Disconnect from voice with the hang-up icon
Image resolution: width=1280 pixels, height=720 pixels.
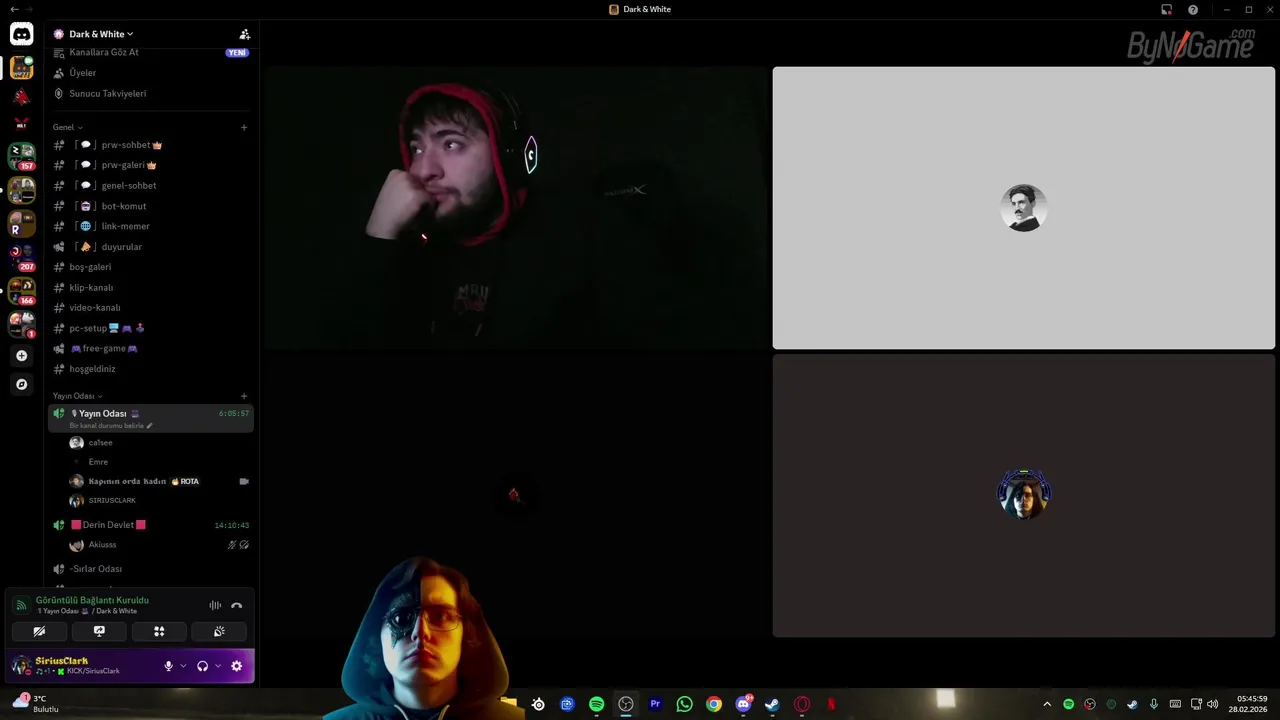tap(237, 606)
